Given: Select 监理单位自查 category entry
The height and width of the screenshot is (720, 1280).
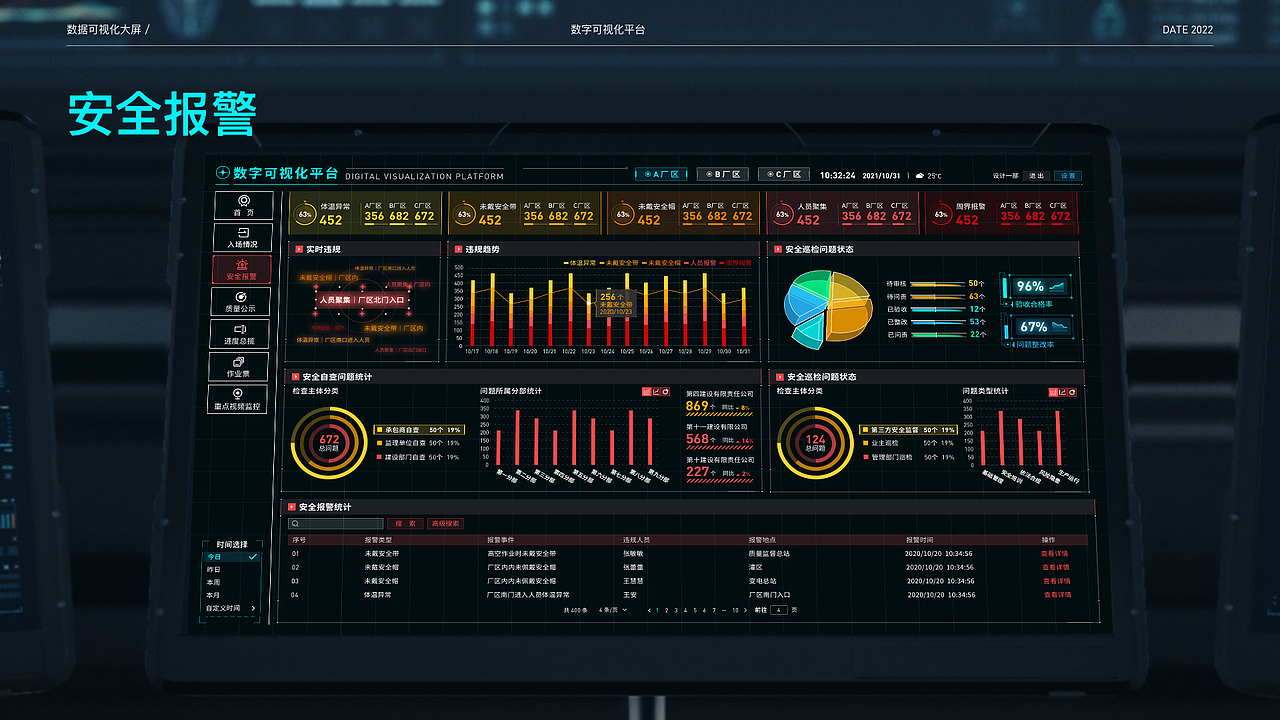Looking at the screenshot, I should coord(418,443).
